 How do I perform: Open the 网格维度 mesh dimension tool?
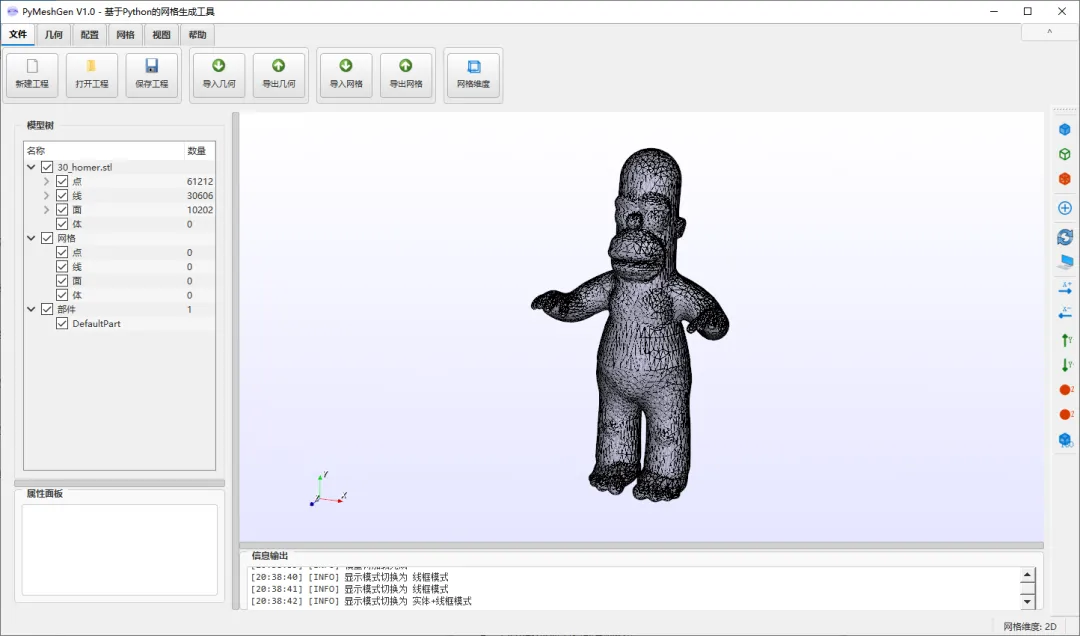tap(473, 75)
